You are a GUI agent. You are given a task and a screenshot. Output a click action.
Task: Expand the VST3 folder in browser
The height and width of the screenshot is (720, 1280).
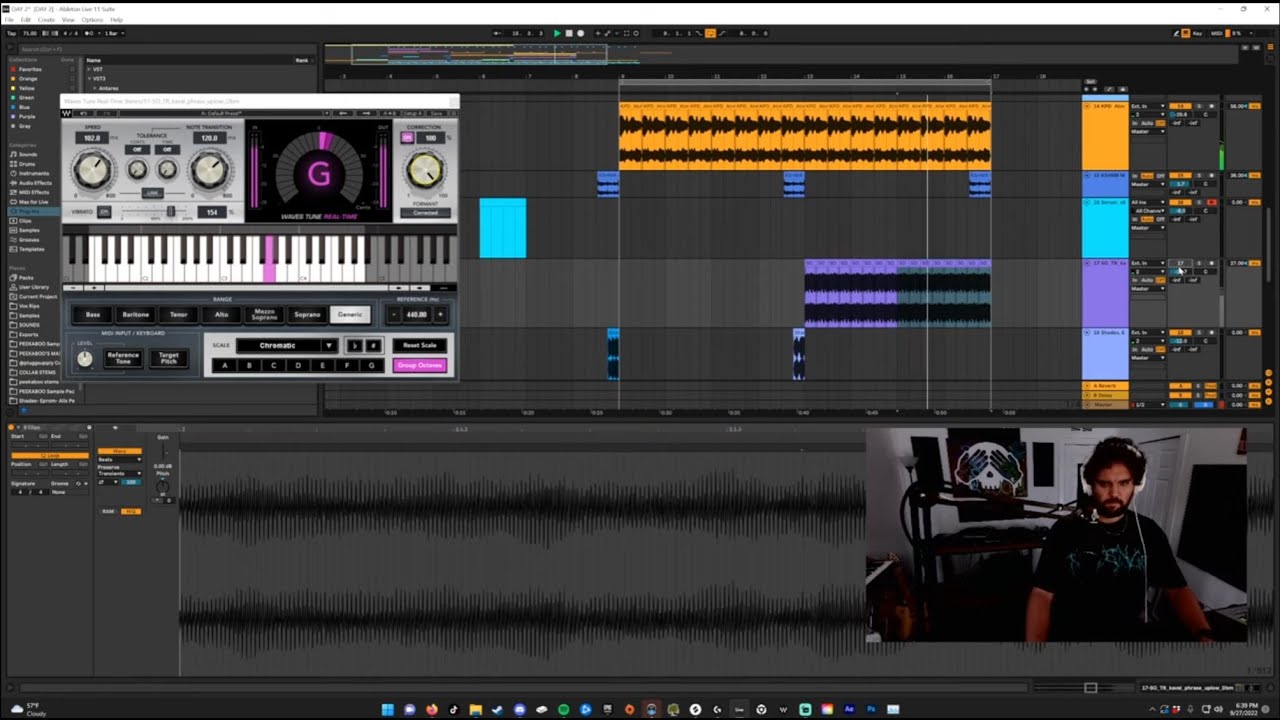pos(89,78)
